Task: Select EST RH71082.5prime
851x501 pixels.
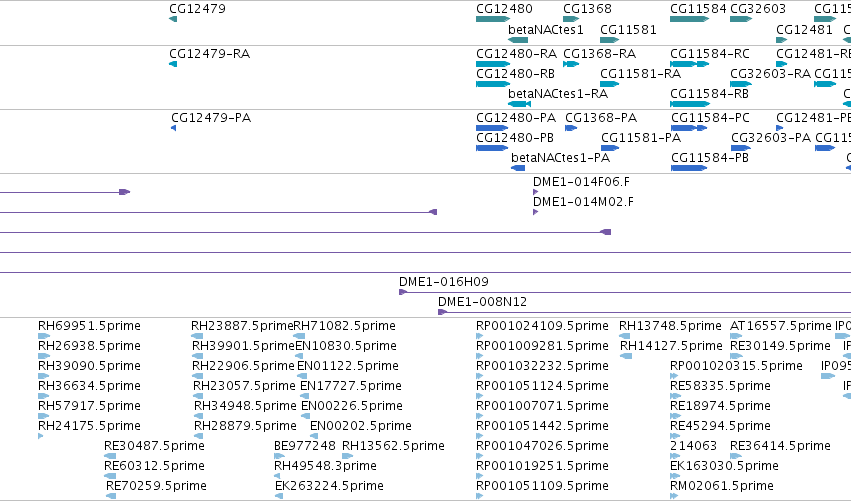Action: tap(344, 326)
